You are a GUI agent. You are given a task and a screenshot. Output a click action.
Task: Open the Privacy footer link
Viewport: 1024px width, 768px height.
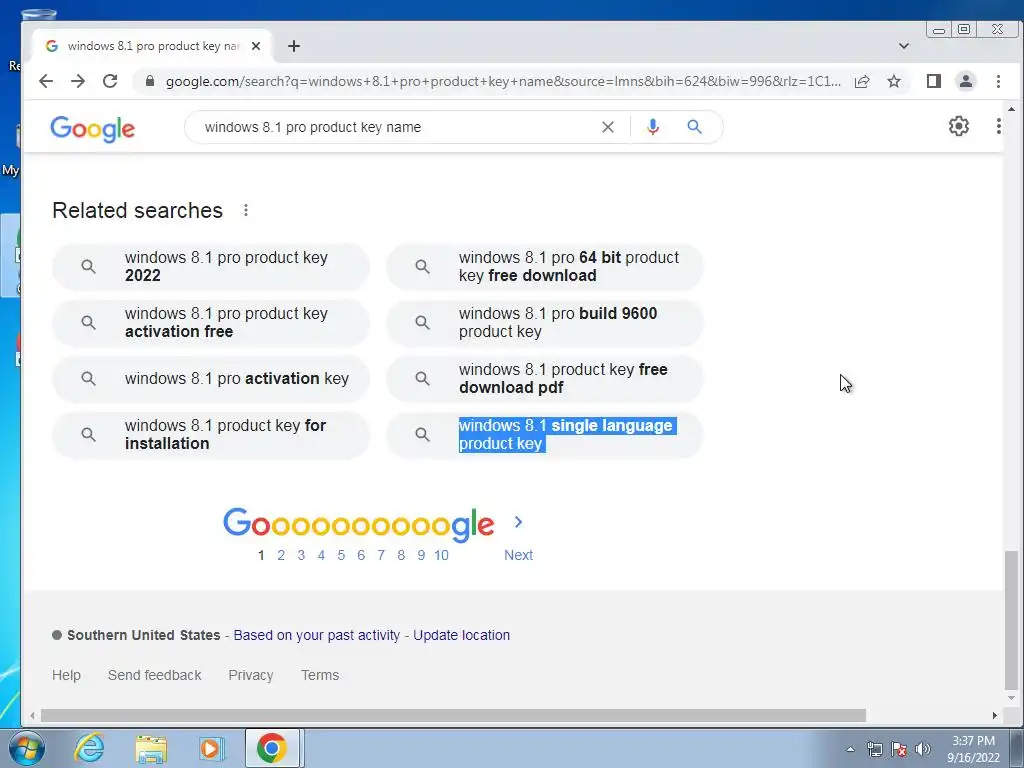pyautogui.click(x=251, y=675)
